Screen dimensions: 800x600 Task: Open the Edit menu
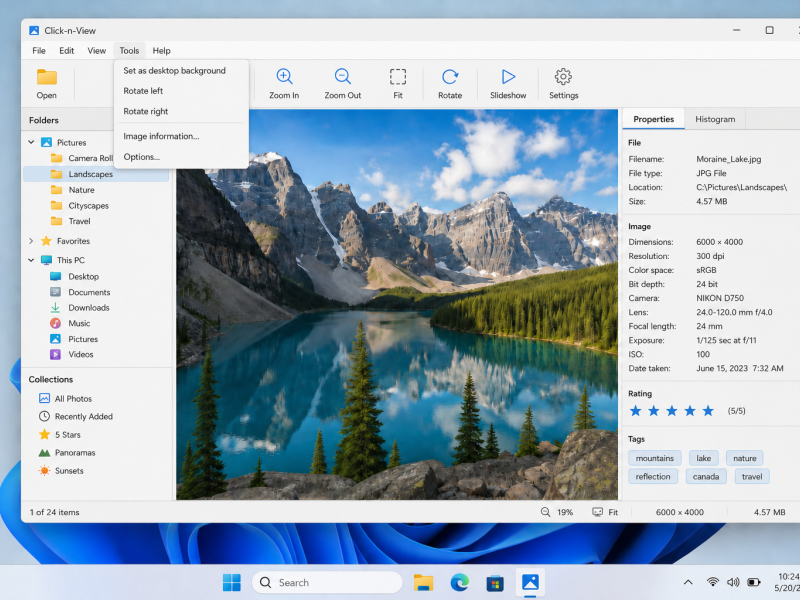(x=66, y=51)
